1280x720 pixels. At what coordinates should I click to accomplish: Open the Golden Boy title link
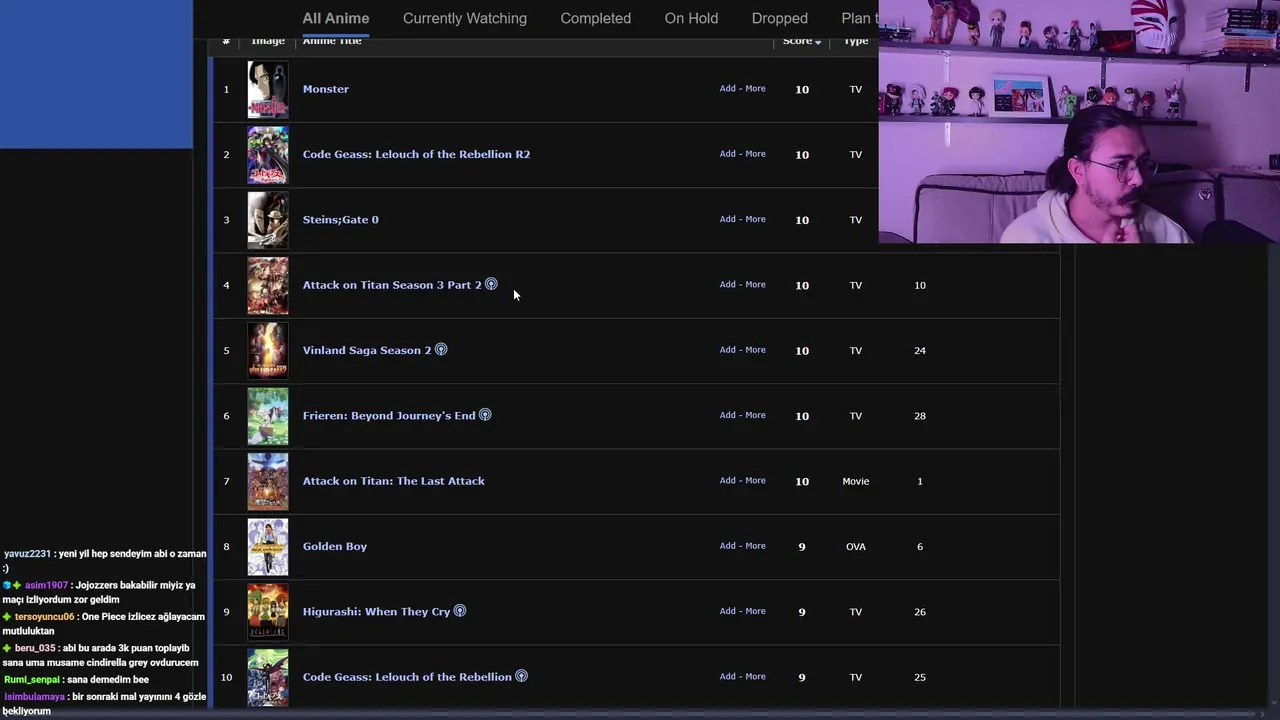[335, 546]
